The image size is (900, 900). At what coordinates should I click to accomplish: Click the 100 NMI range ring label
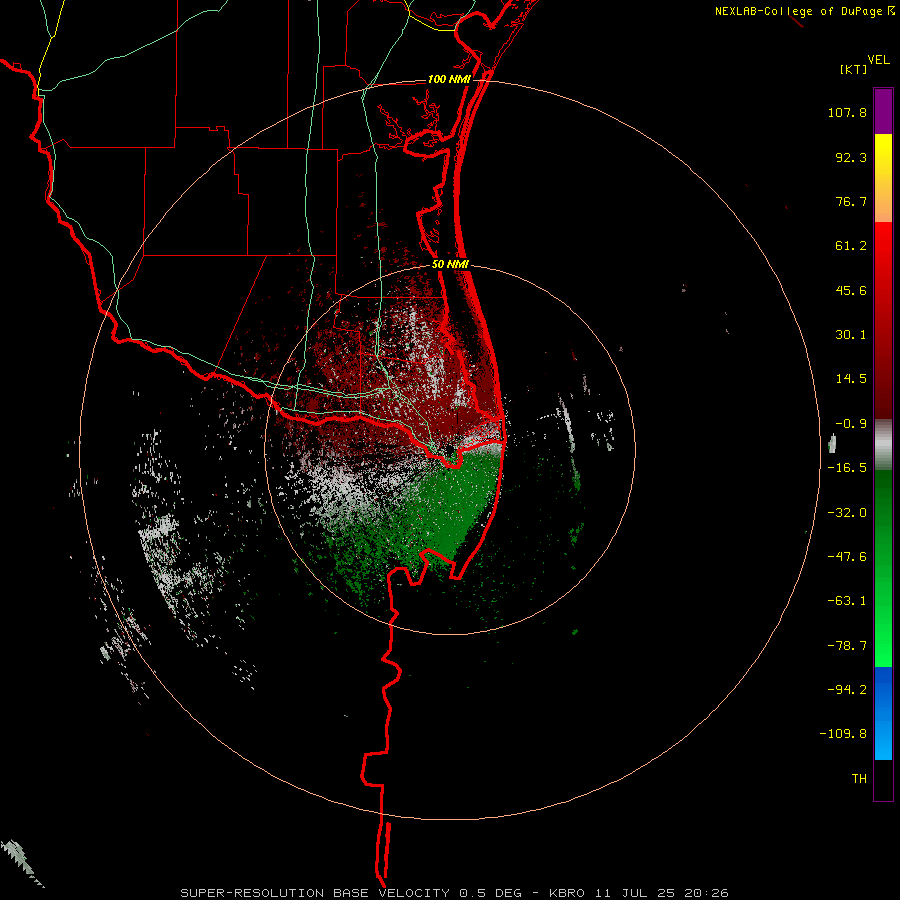(x=449, y=79)
